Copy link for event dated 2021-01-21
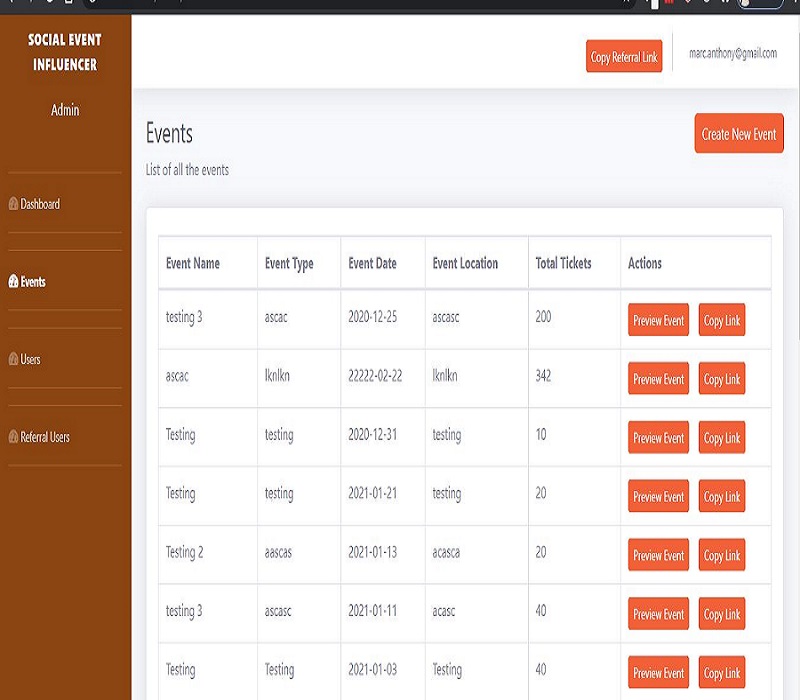This screenshot has height=700, width=800. pyautogui.click(x=721, y=497)
